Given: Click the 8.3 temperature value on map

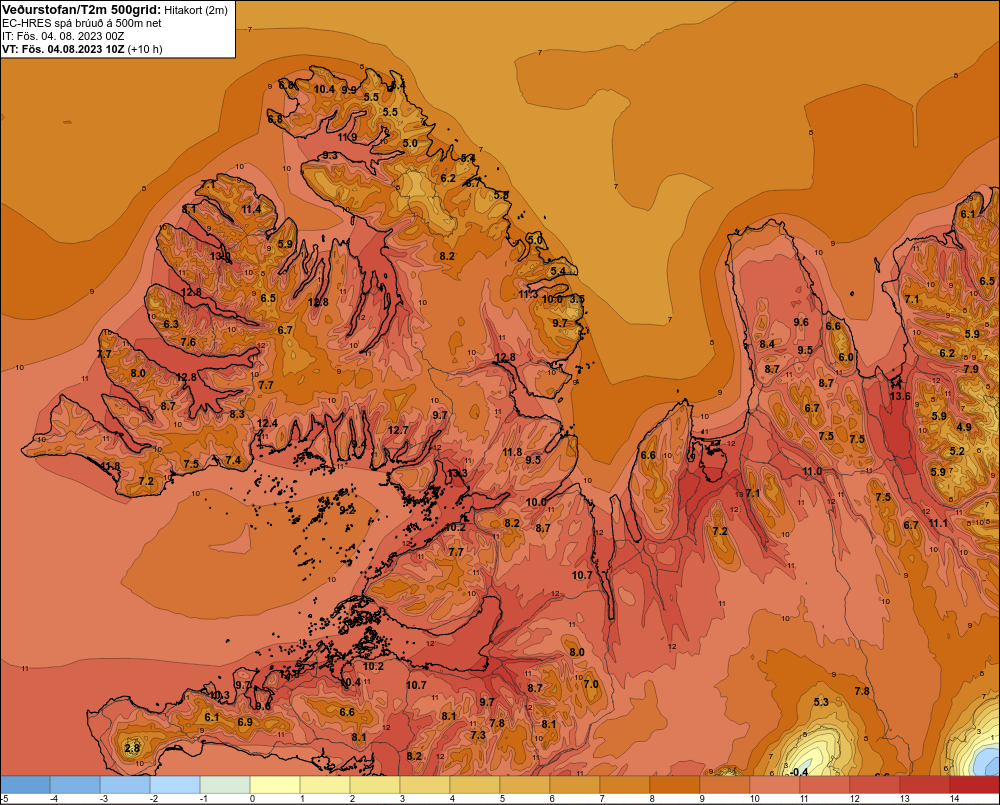Looking at the screenshot, I should coord(237,414).
